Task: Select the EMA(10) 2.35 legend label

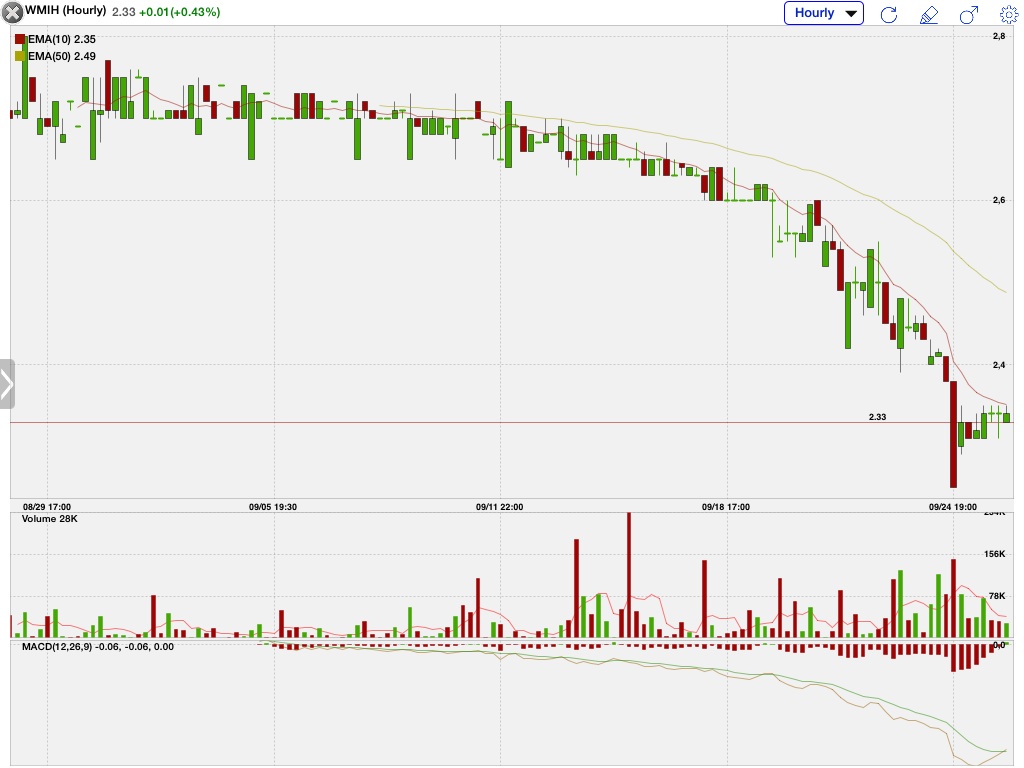Action: tap(62, 39)
